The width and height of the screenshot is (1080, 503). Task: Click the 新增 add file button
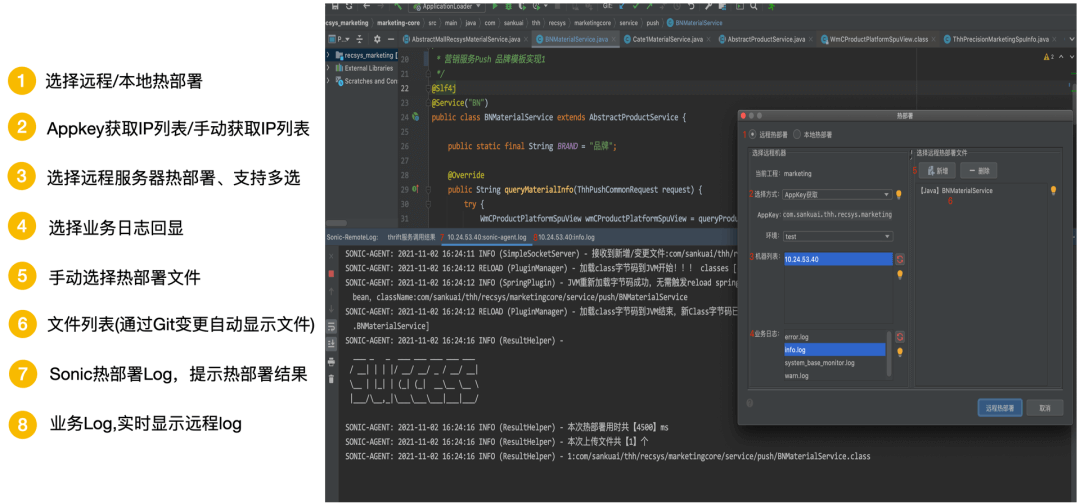point(937,171)
